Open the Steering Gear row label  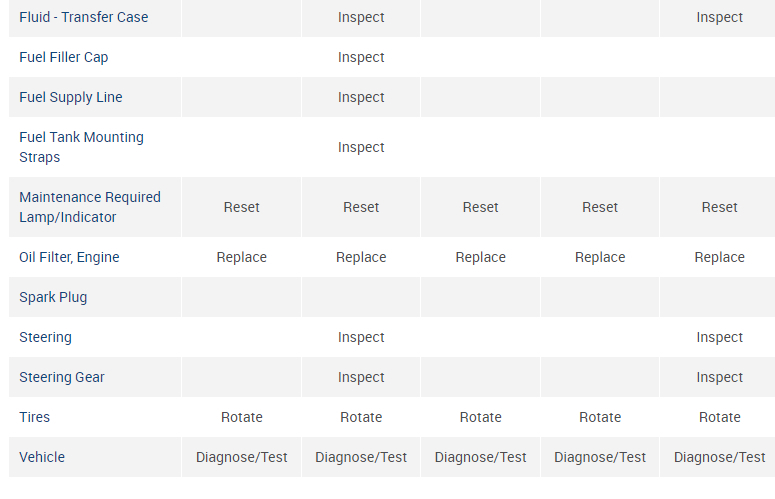(61, 377)
